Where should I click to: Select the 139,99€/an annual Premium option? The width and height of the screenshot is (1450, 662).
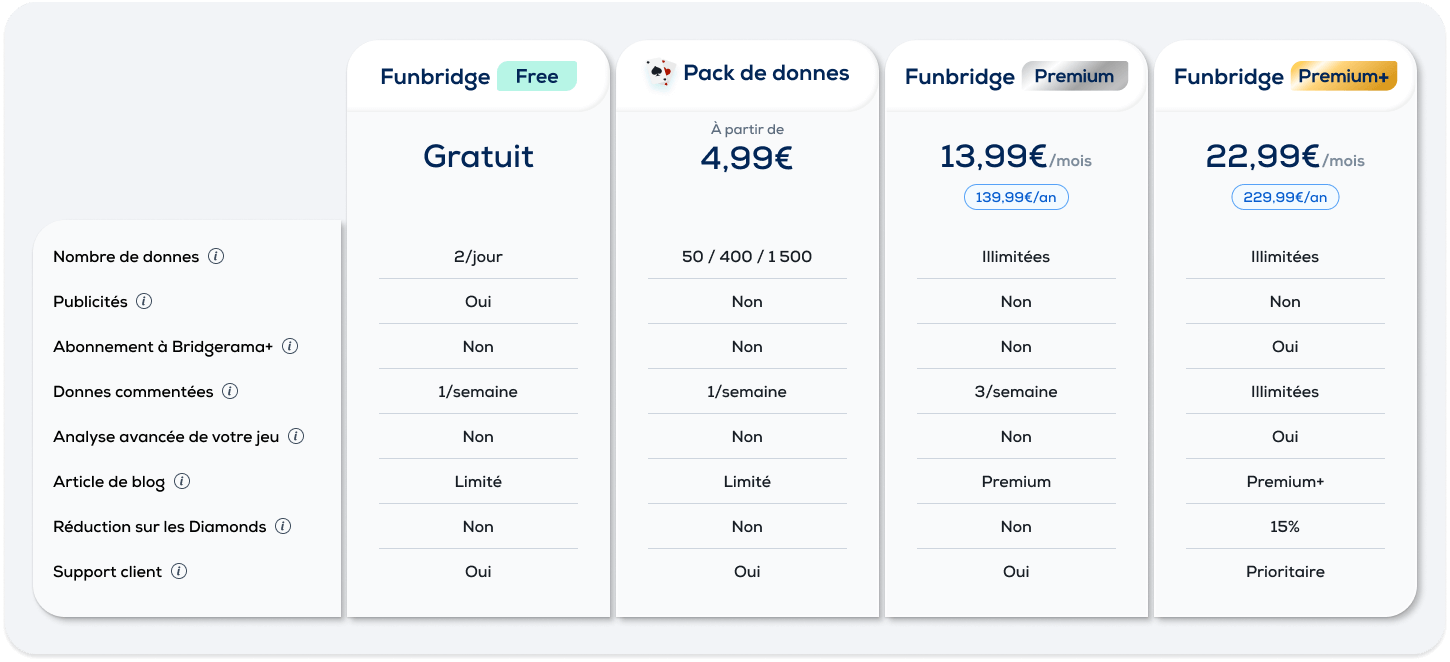(x=1016, y=197)
